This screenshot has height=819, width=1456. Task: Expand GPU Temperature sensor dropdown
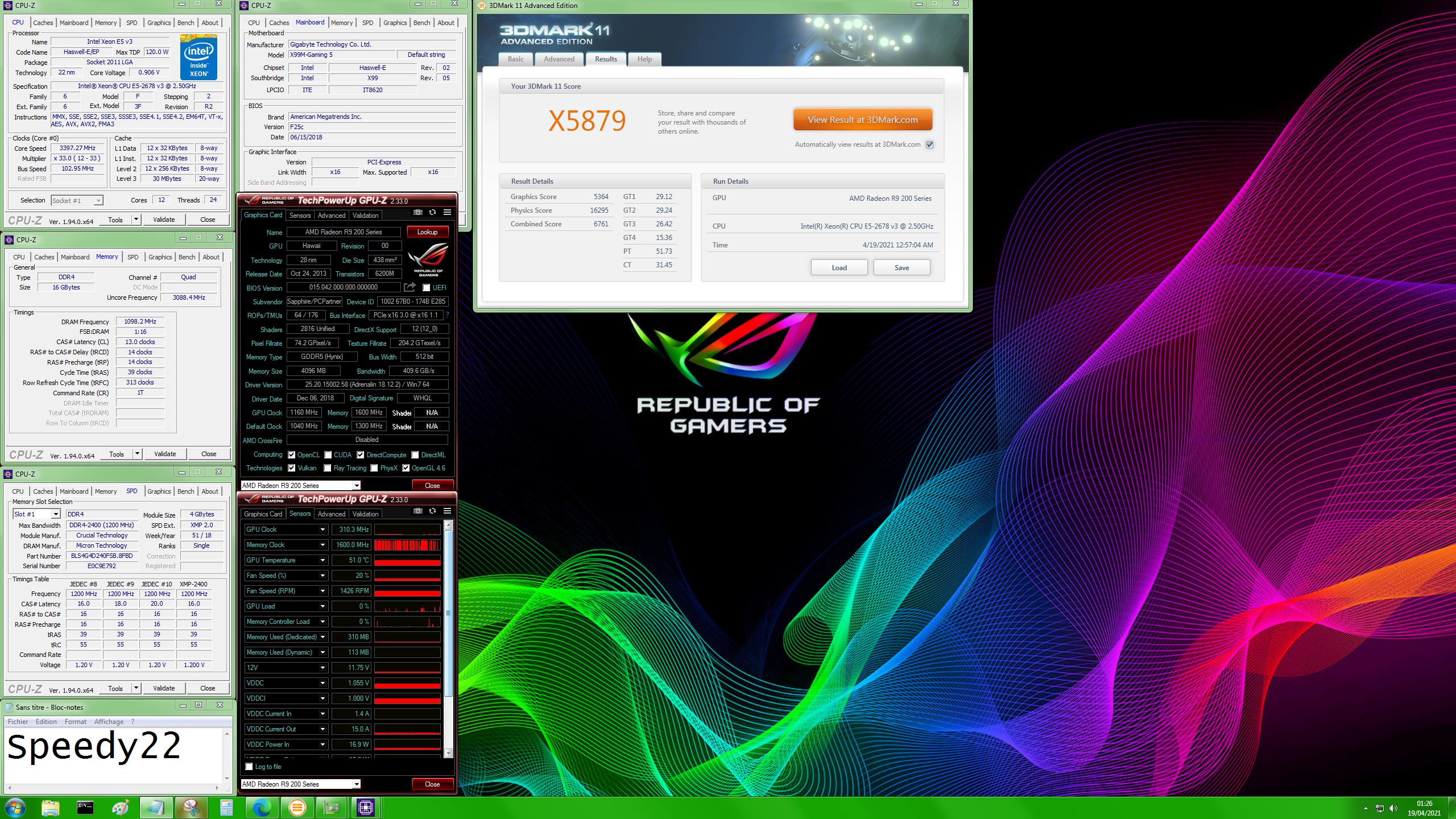(x=322, y=560)
